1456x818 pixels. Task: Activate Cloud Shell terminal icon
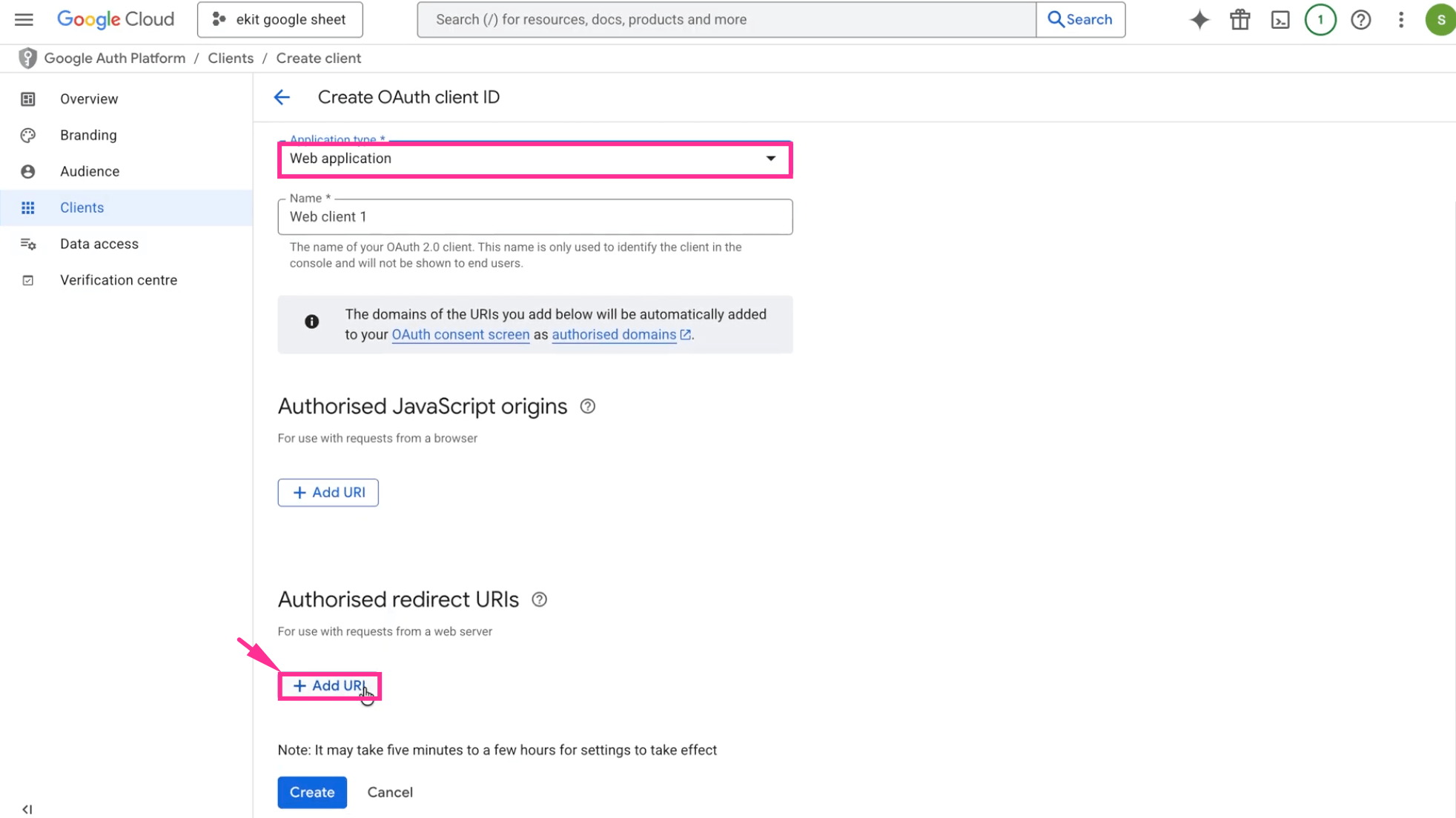(x=1280, y=20)
